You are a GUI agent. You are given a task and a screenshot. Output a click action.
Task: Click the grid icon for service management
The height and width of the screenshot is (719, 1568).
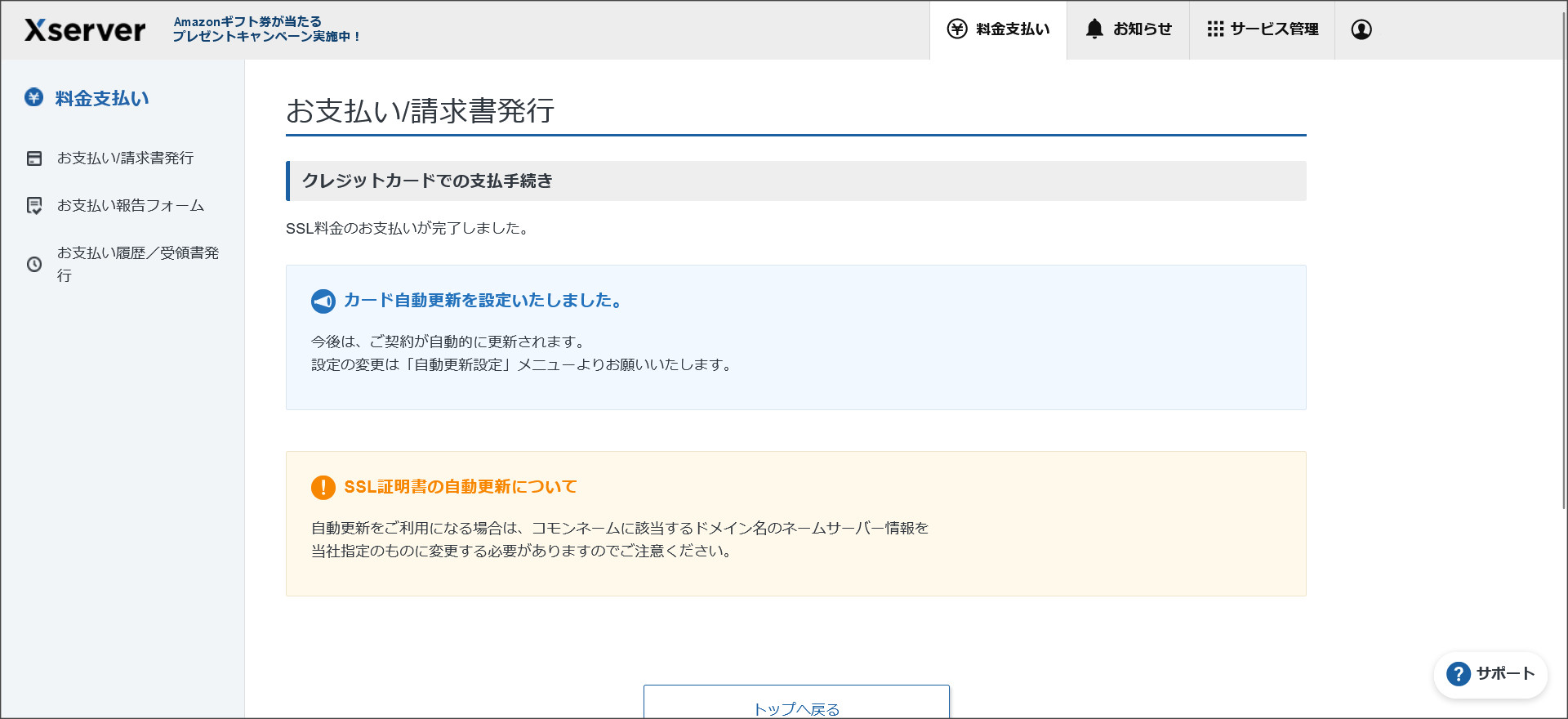pyautogui.click(x=1215, y=29)
